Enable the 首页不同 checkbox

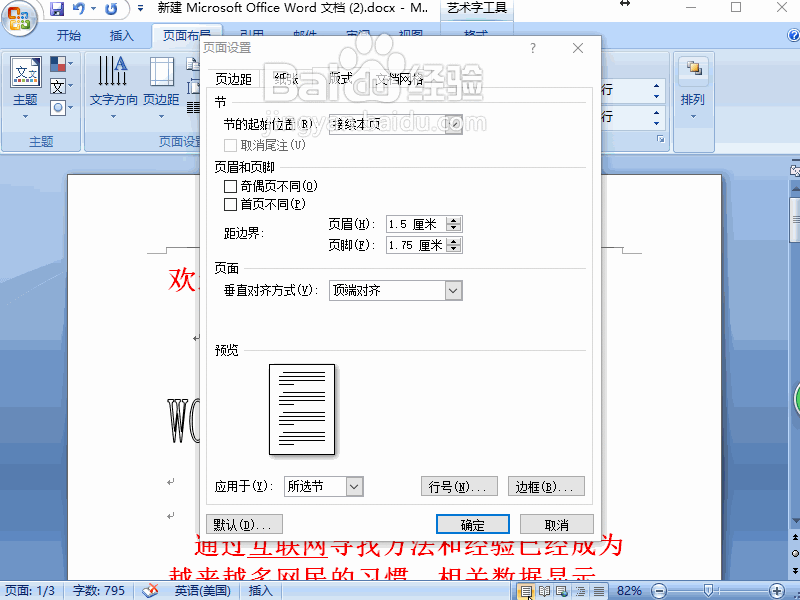230,205
